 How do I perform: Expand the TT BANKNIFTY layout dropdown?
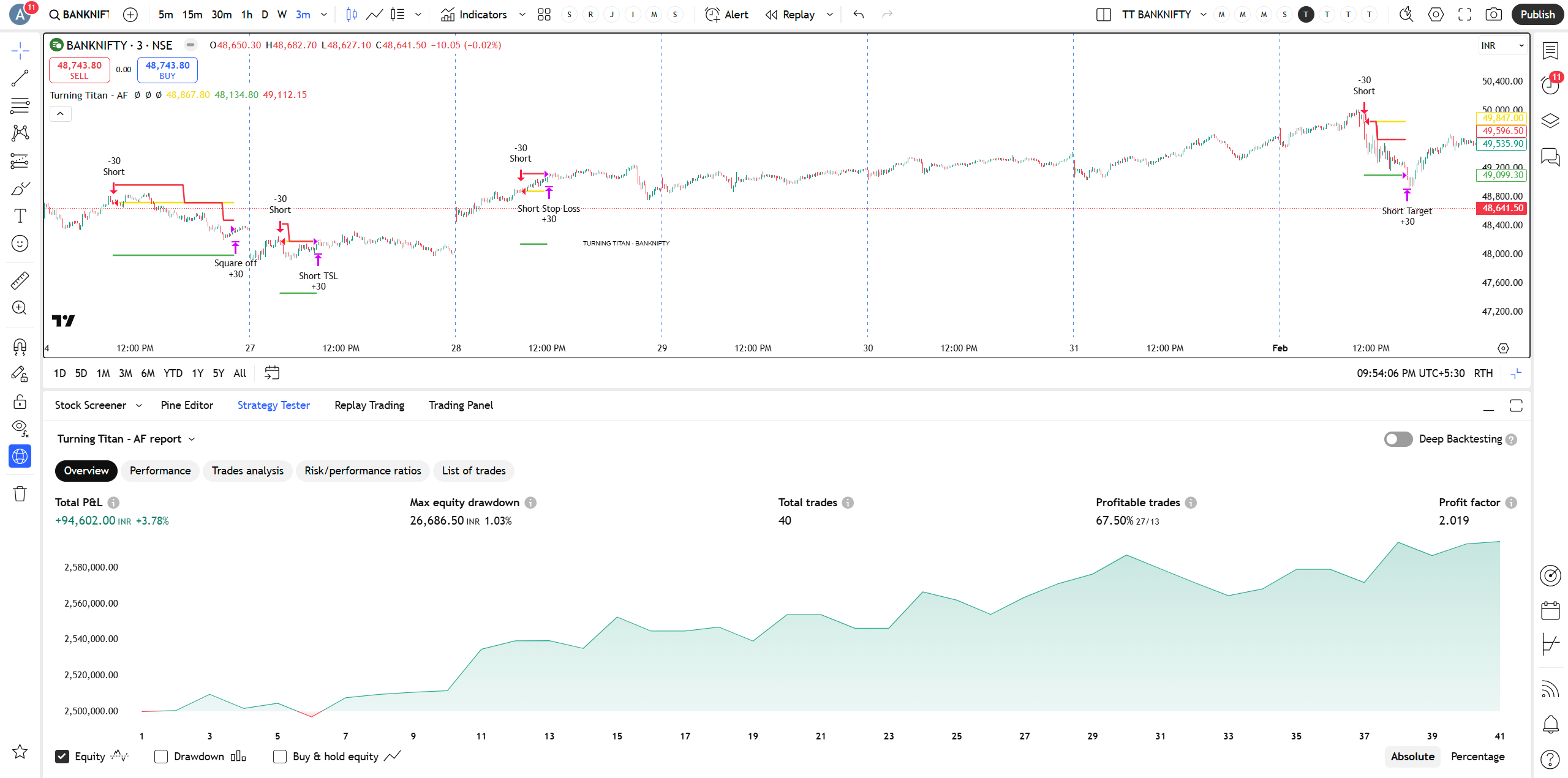(1203, 15)
